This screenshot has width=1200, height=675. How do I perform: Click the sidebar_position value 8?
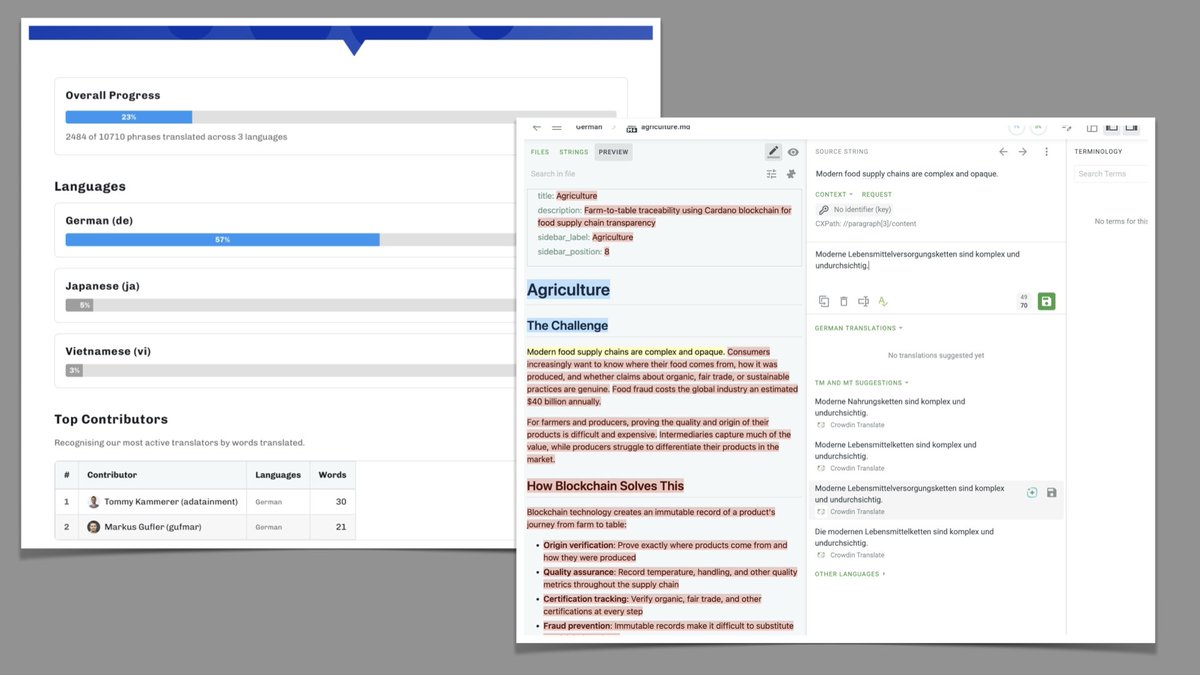pos(606,252)
